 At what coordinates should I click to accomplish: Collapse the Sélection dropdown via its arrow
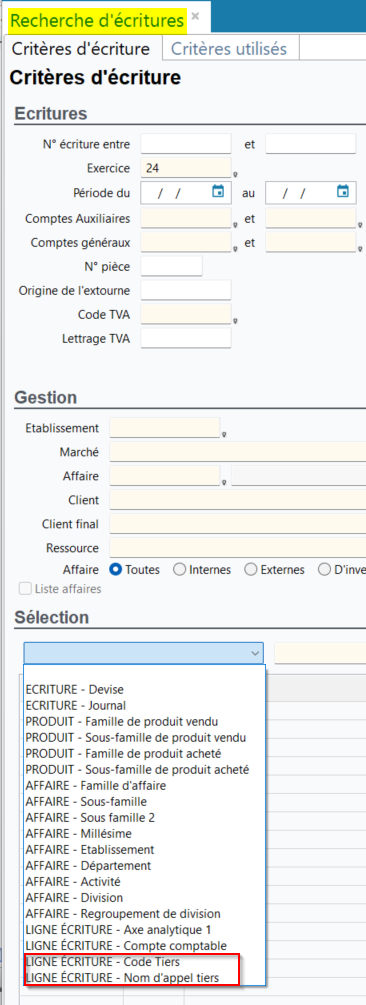(x=255, y=653)
